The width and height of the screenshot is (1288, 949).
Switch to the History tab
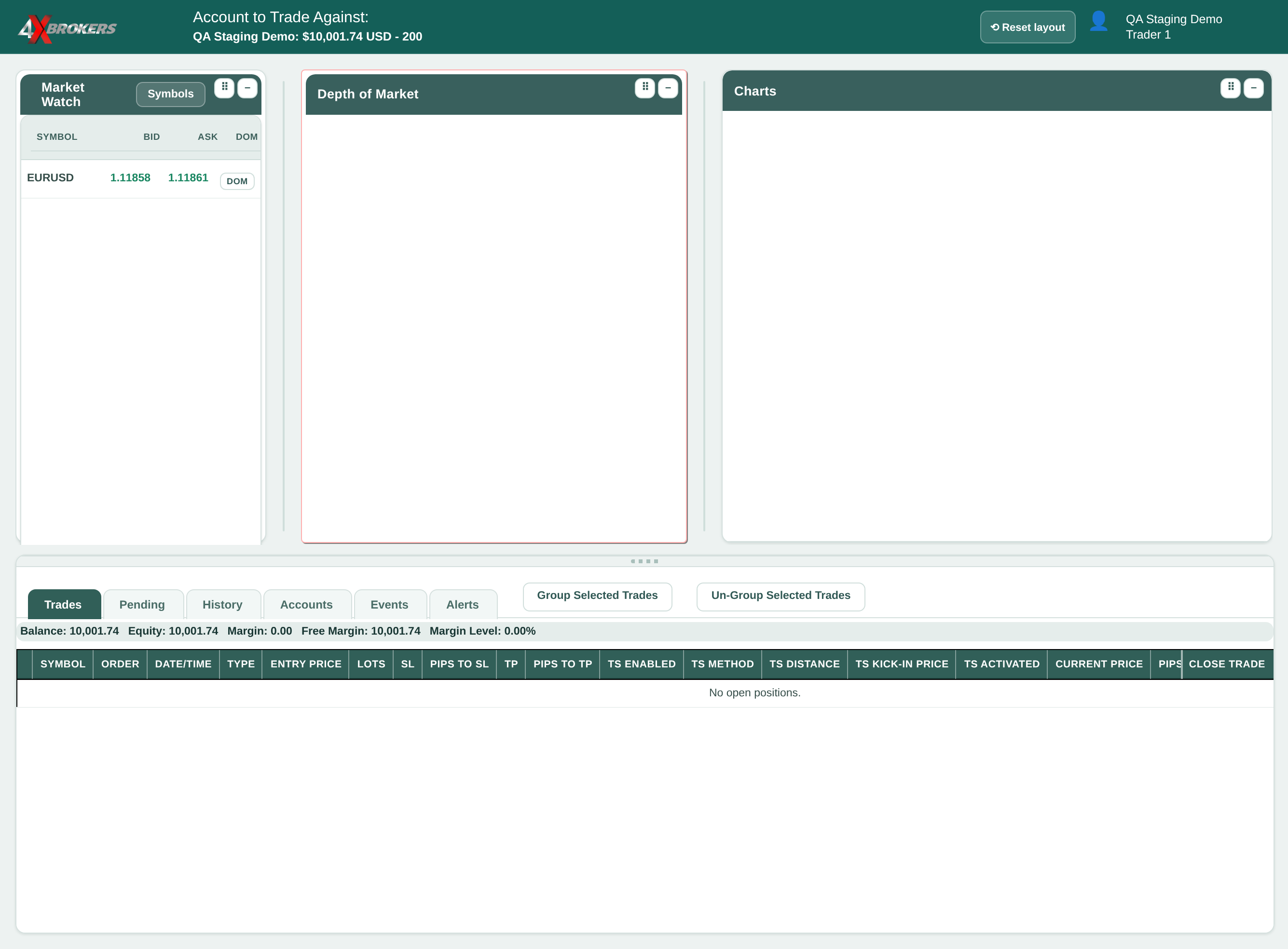(x=223, y=604)
